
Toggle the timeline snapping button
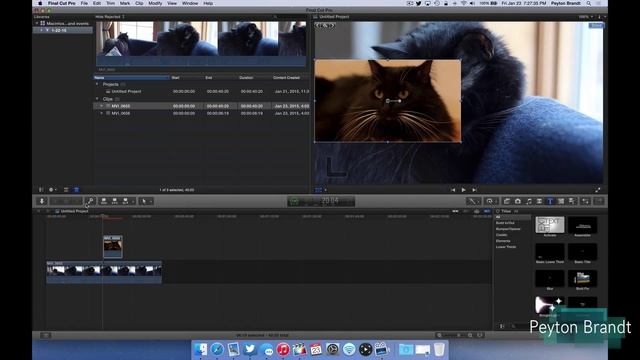pyautogui.click(x=487, y=211)
